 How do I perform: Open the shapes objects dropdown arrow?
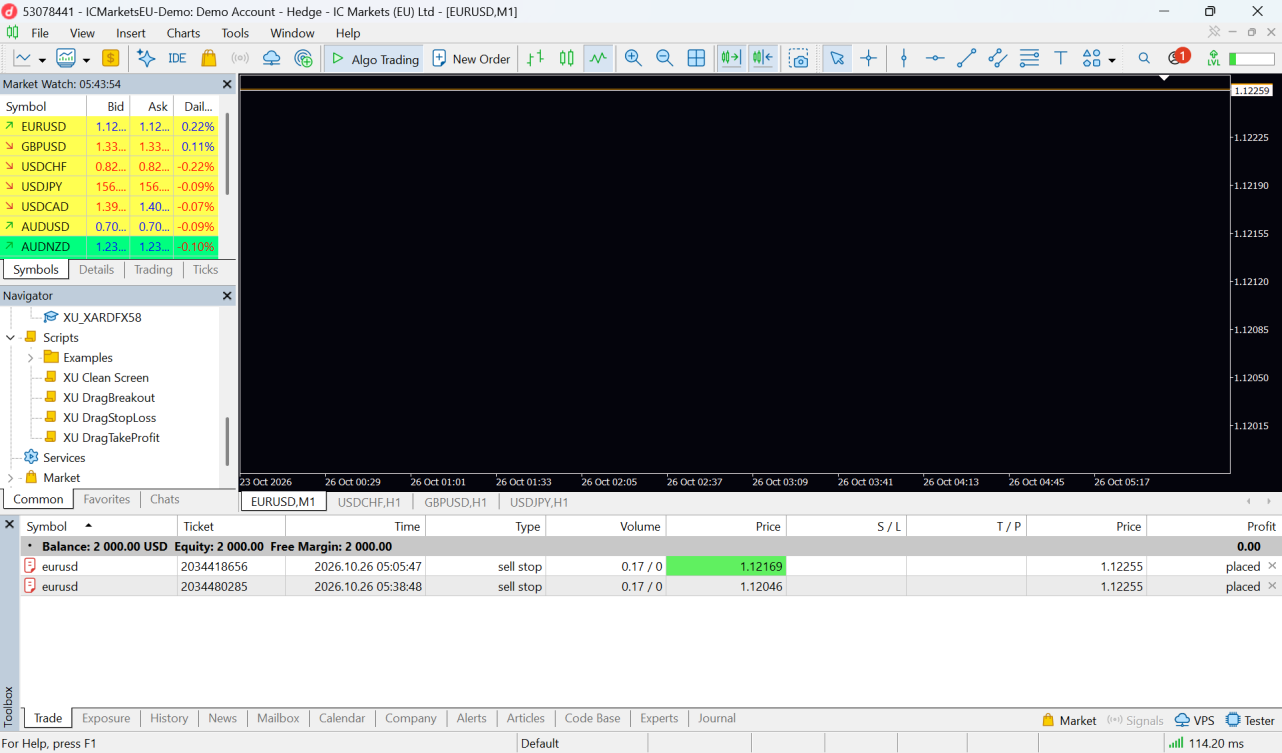(1112, 60)
